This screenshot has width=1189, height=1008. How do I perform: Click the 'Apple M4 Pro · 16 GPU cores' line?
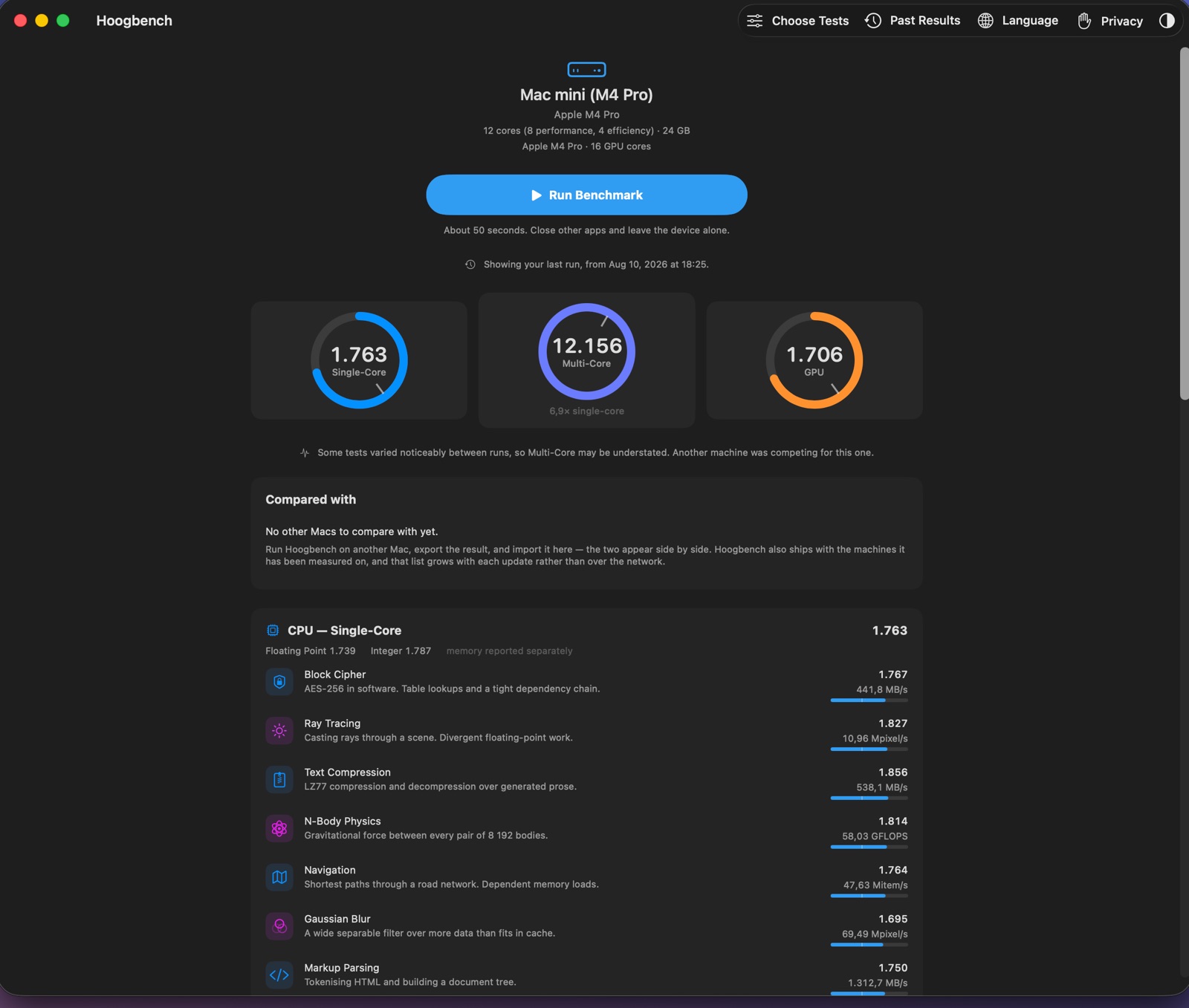586,146
